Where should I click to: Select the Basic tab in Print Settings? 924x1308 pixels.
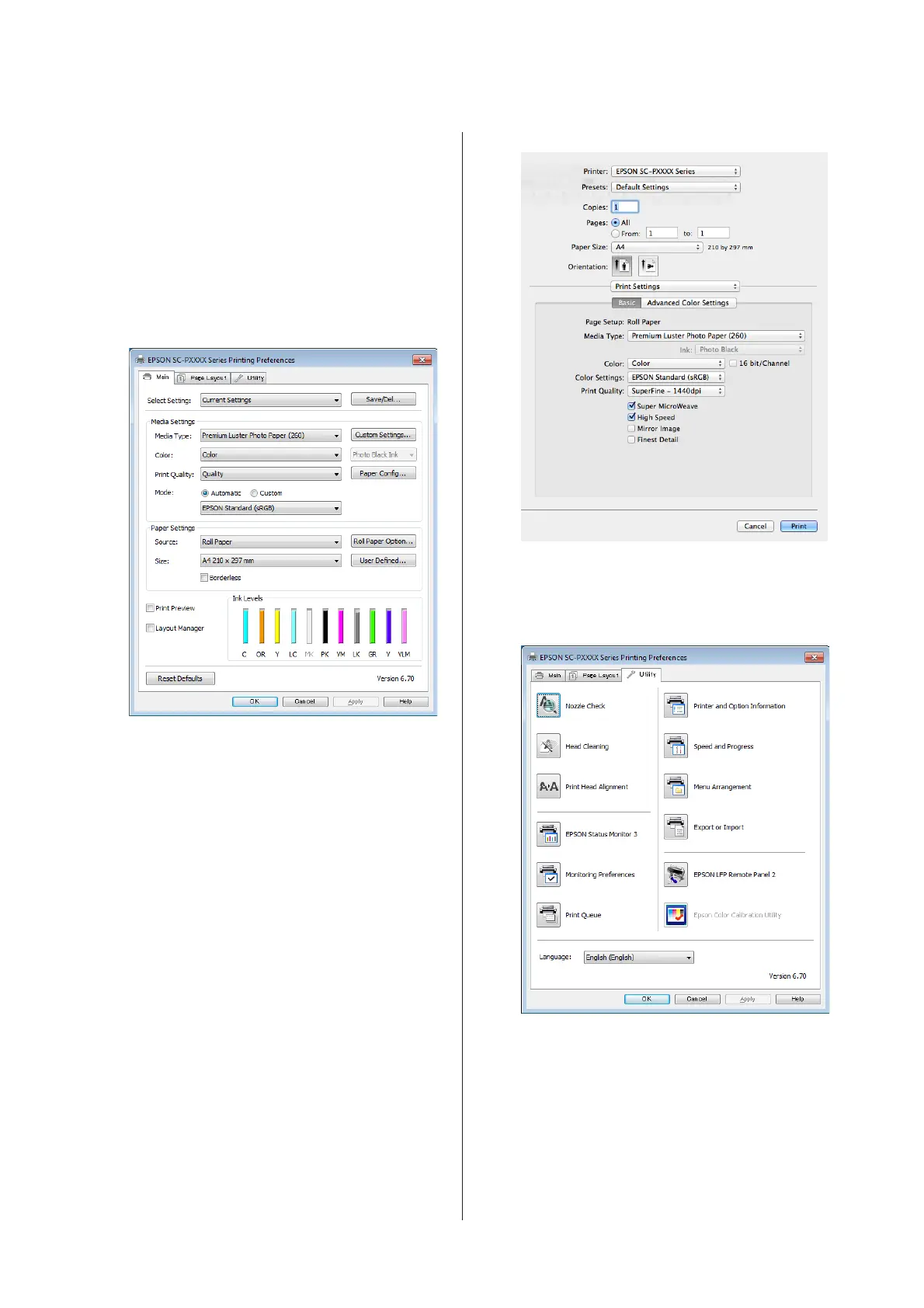click(627, 303)
